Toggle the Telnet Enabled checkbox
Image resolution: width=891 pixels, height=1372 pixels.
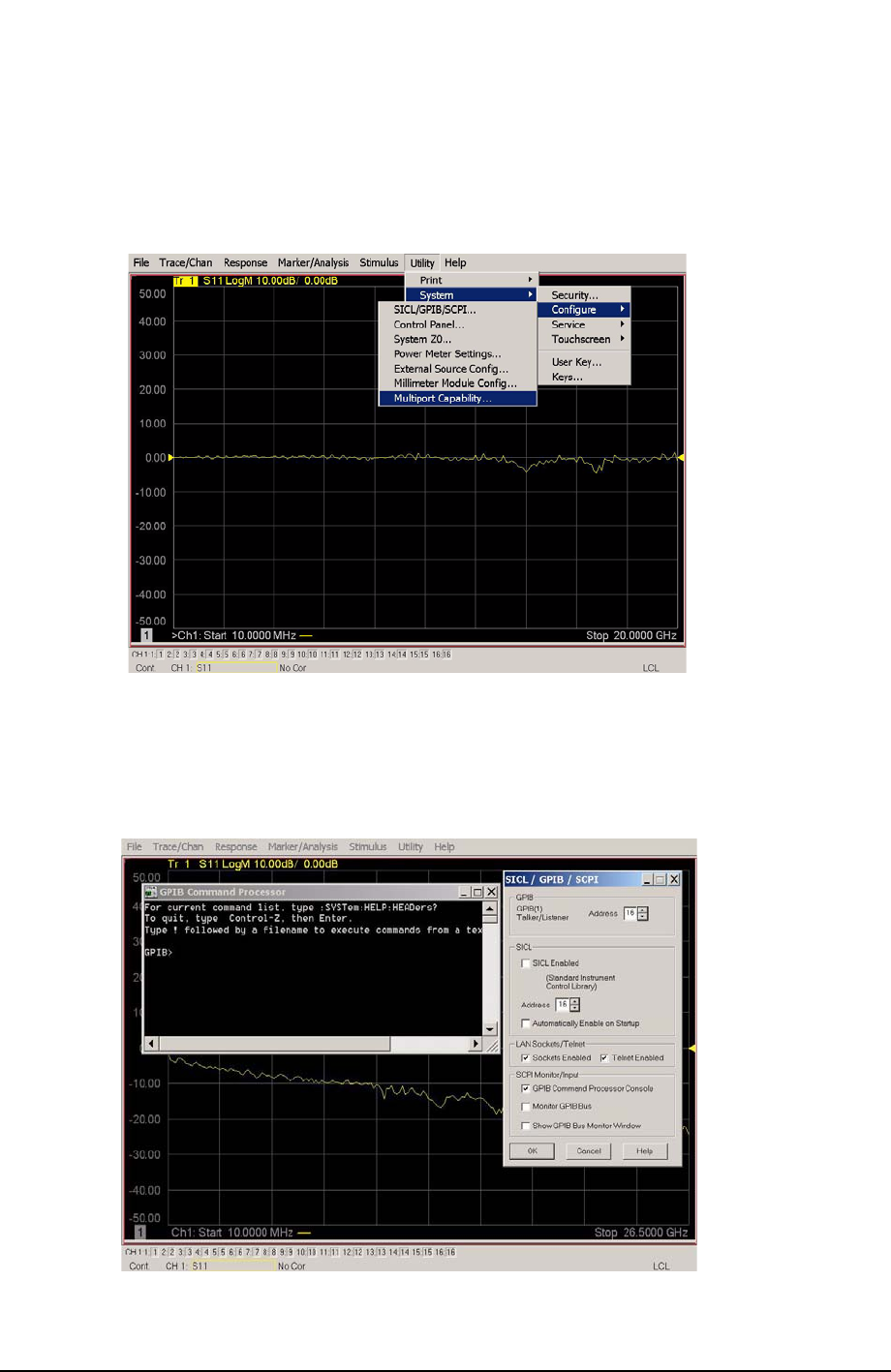click(604, 1058)
